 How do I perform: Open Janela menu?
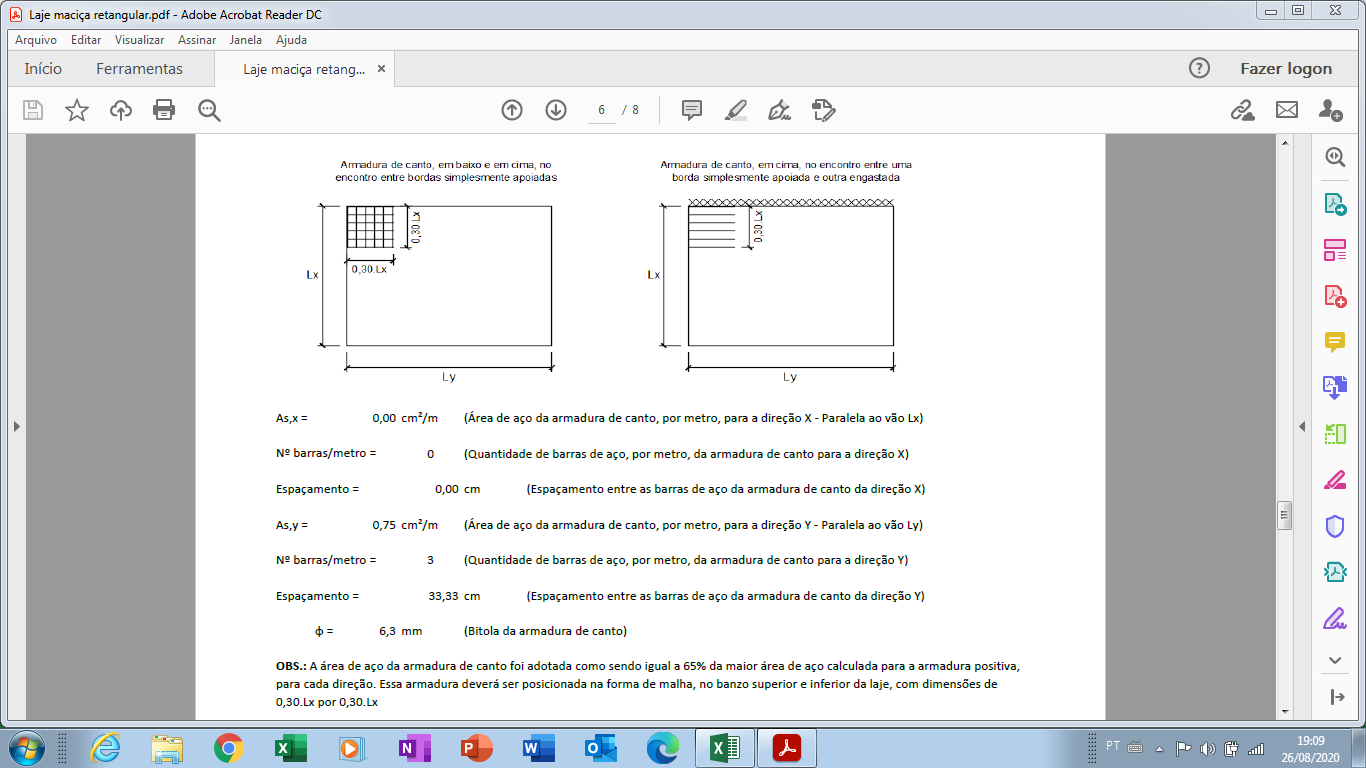pyautogui.click(x=245, y=40)
